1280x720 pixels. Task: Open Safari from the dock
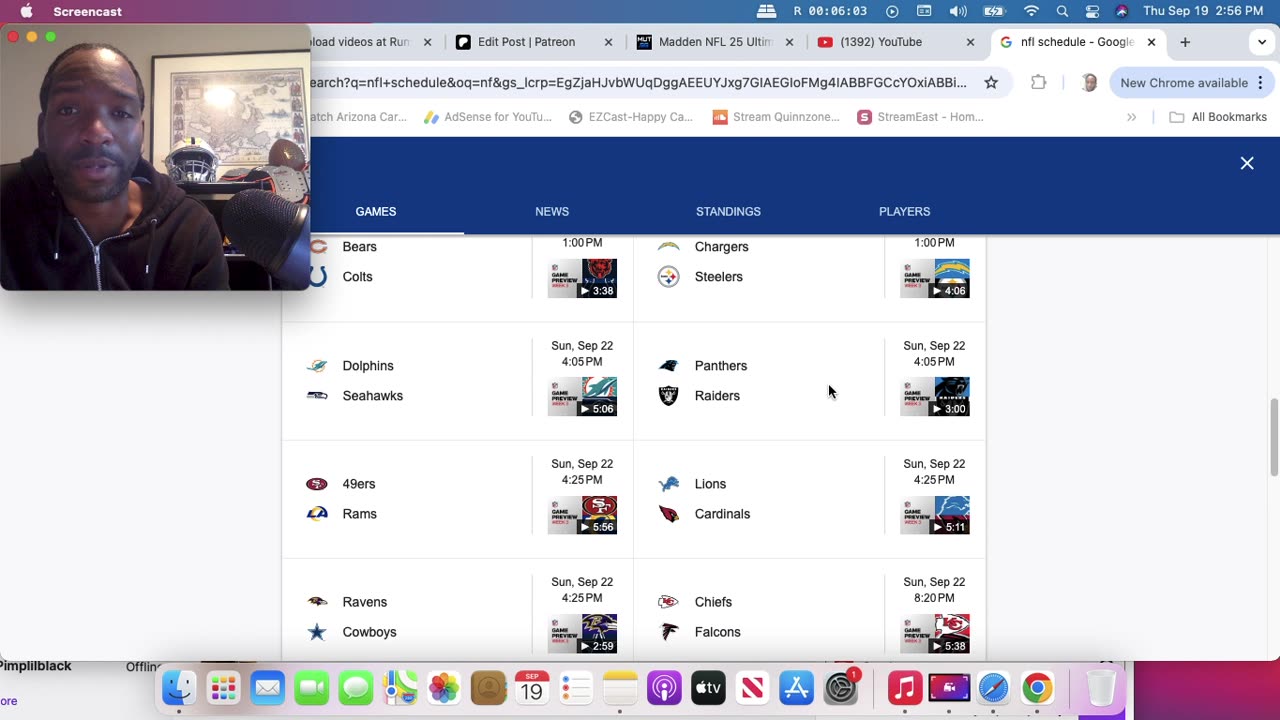[993, 688]
